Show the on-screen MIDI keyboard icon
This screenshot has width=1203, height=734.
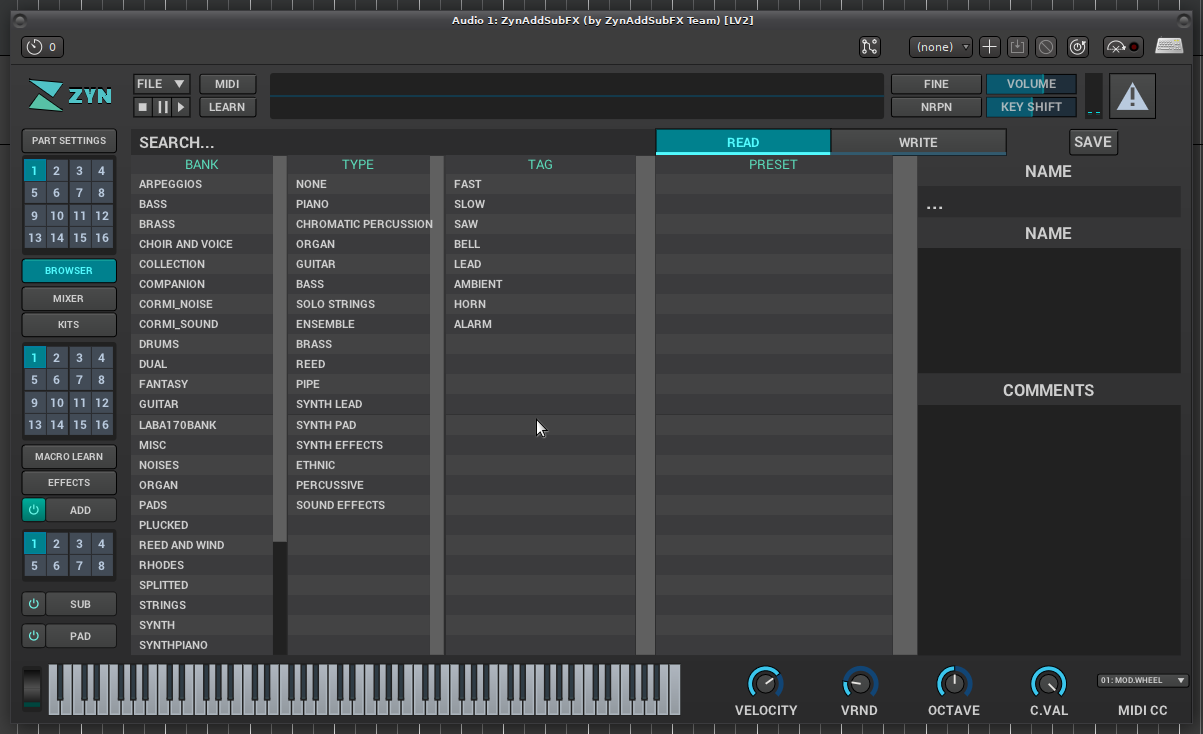[1169, 46]
